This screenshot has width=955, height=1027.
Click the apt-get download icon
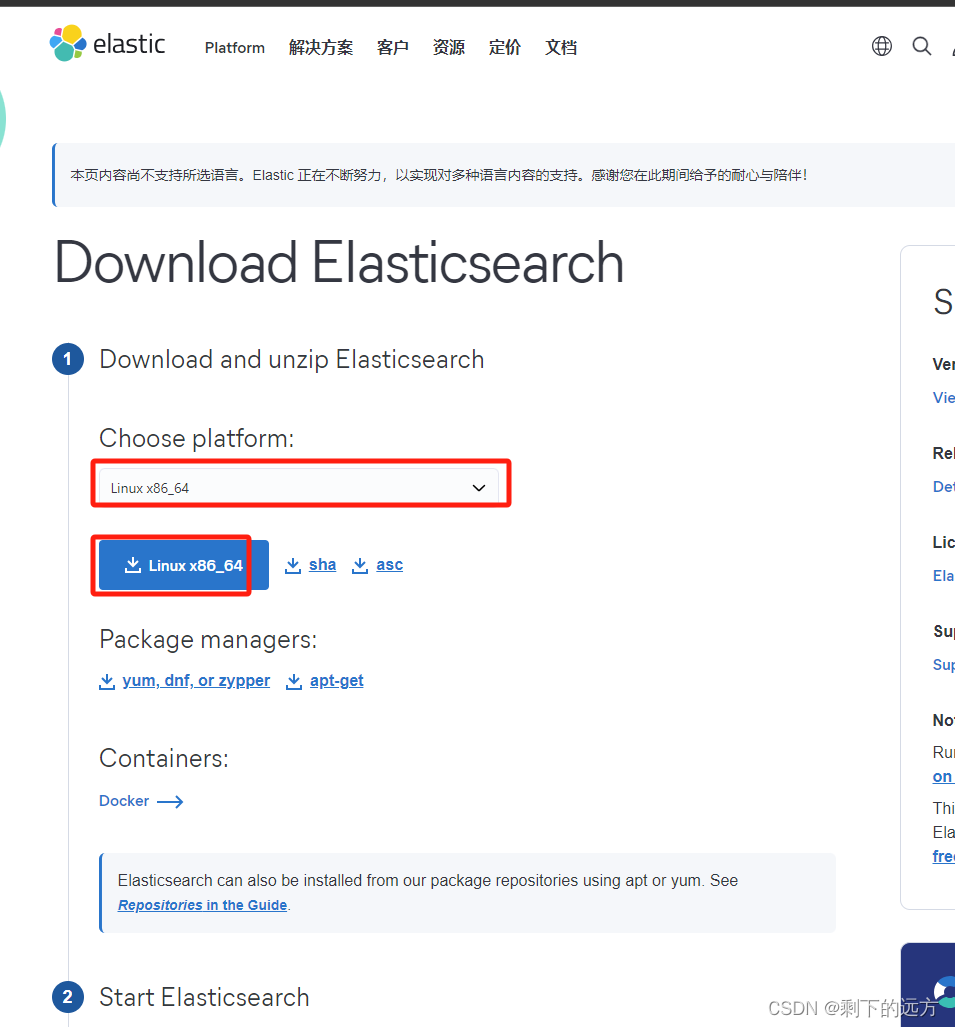[x=294, y=681]
